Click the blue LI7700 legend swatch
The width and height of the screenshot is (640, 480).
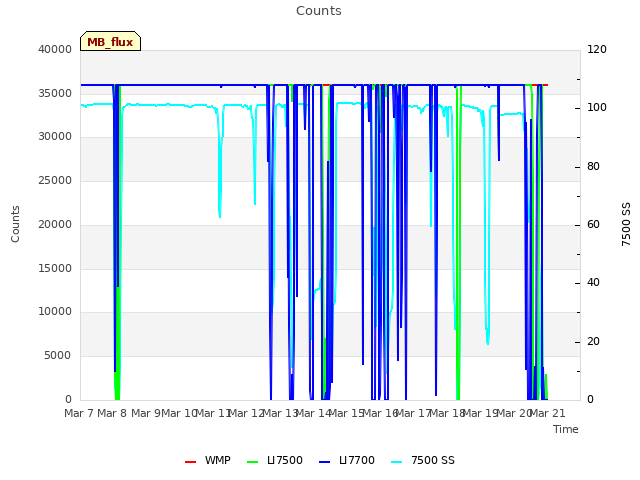point(324,462)
